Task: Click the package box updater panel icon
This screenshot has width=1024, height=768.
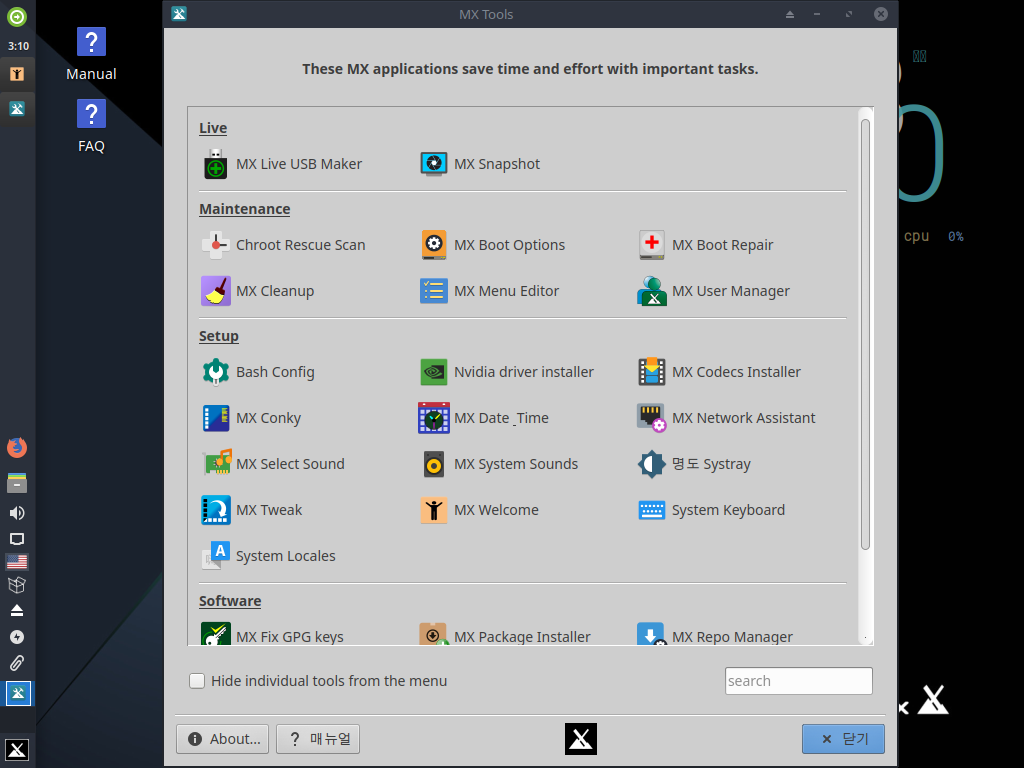Action: tap(17, 585)
